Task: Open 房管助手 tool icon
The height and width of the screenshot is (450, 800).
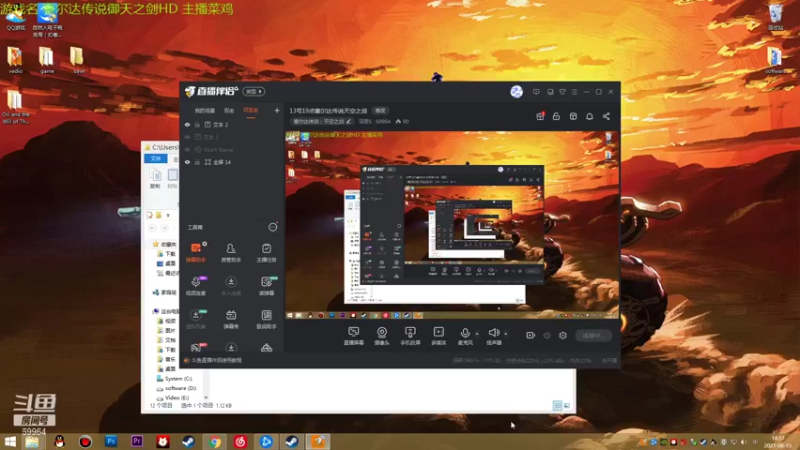Action: (x=231, y=252)
